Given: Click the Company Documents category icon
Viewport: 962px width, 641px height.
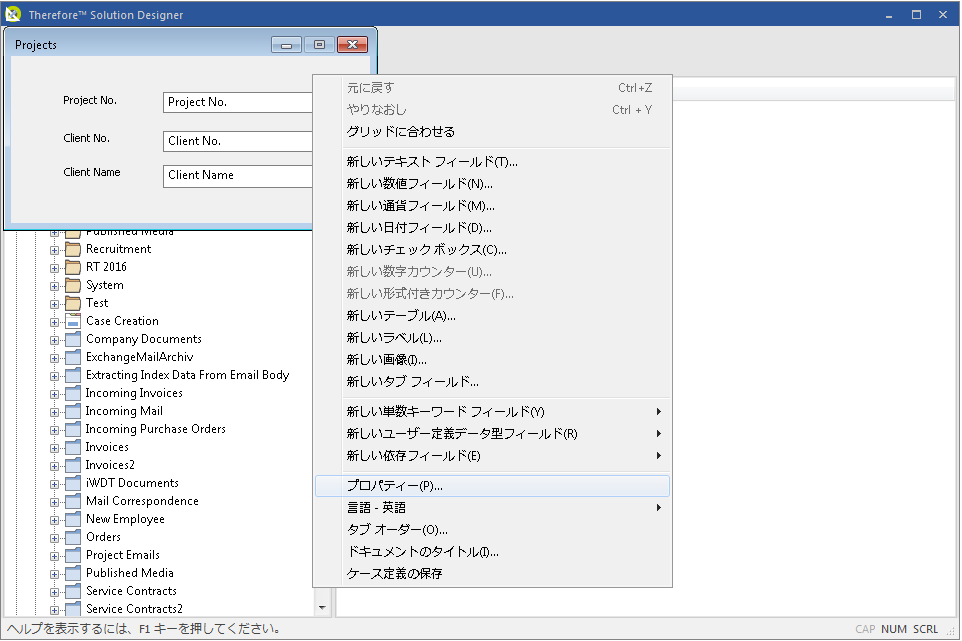Looking at the screenshot, I should coord(73,339).
